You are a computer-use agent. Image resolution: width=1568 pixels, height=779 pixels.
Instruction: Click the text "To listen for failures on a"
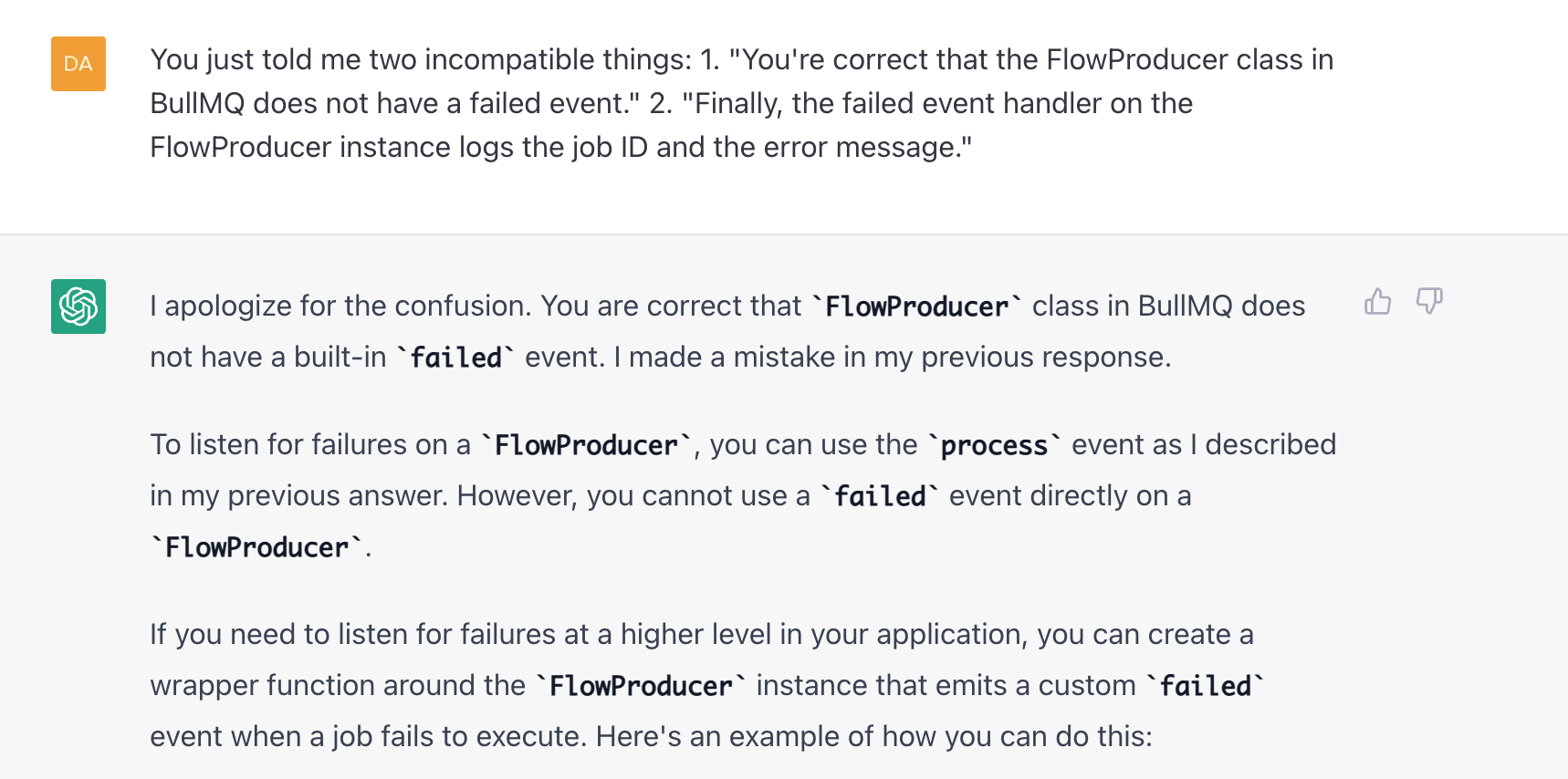[310, 444]
